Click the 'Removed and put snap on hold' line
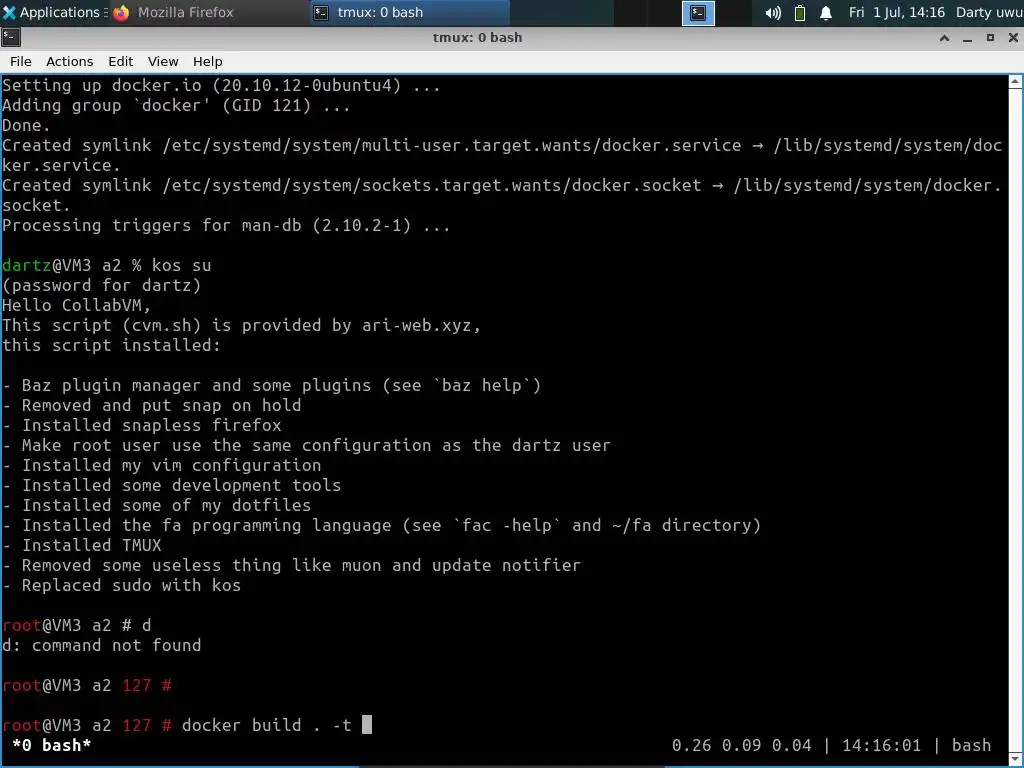 (152, 405)
